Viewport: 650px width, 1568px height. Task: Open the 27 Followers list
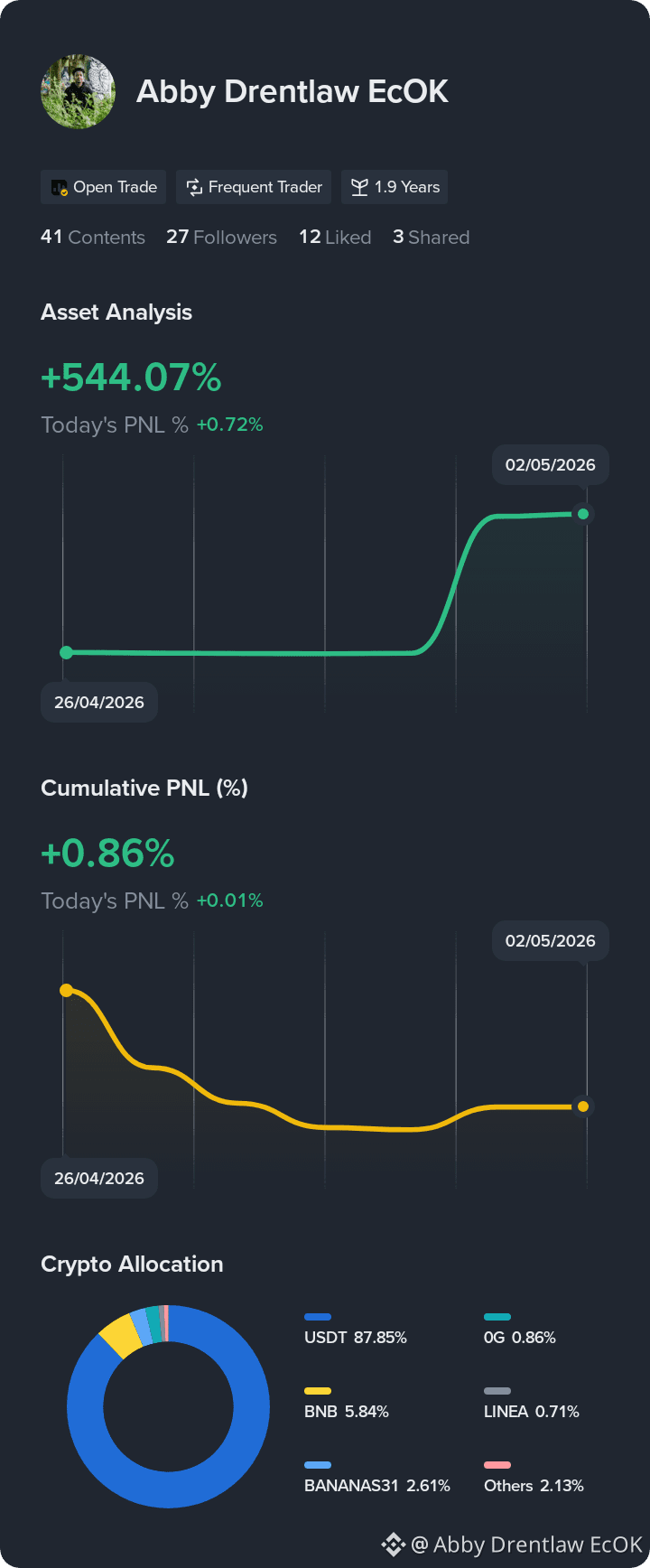[x=221, y=238]
